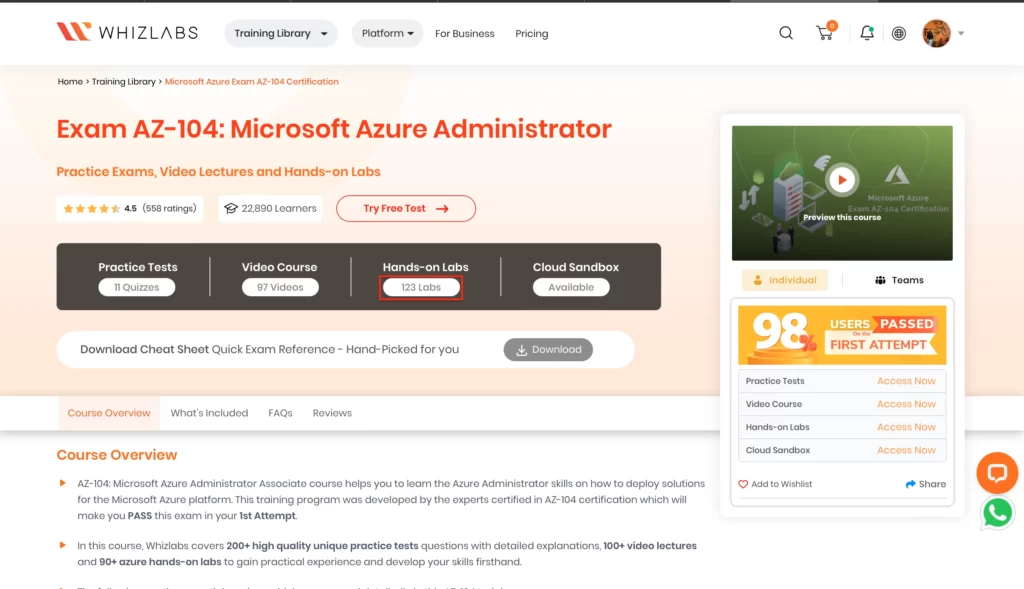This screenshot has width=1024, height=589.
Task: Click the 11 Quizzes pill
Action: click(136, 287)
